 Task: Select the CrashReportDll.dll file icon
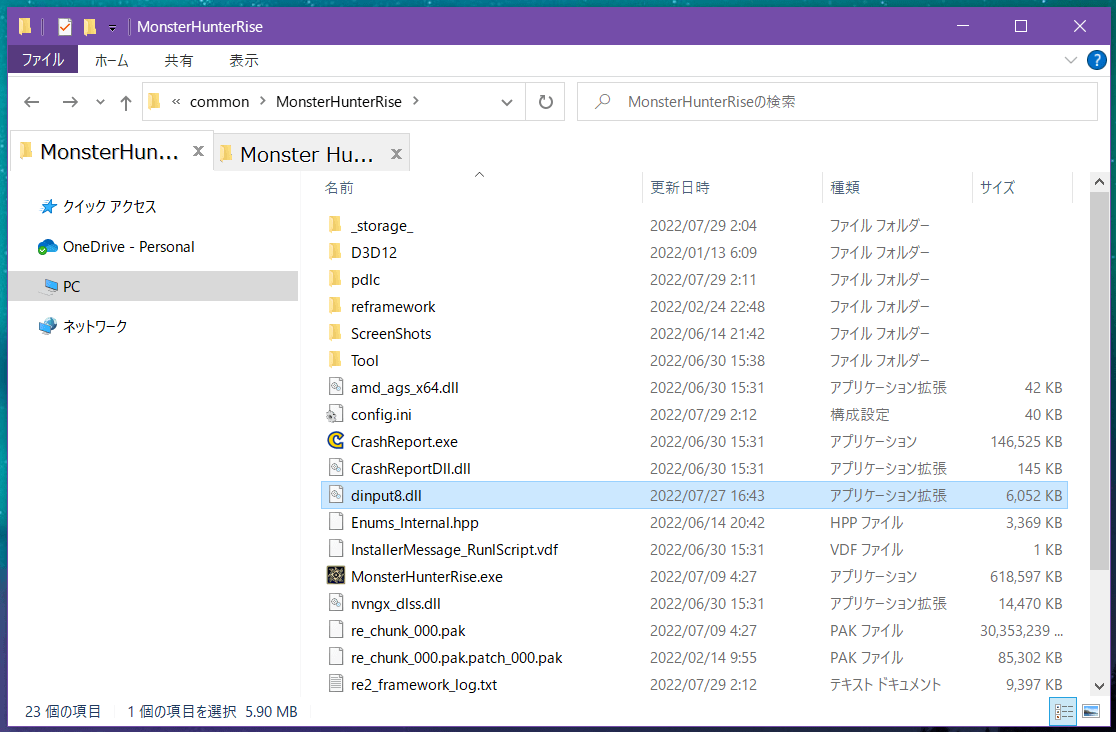[336, 468]
